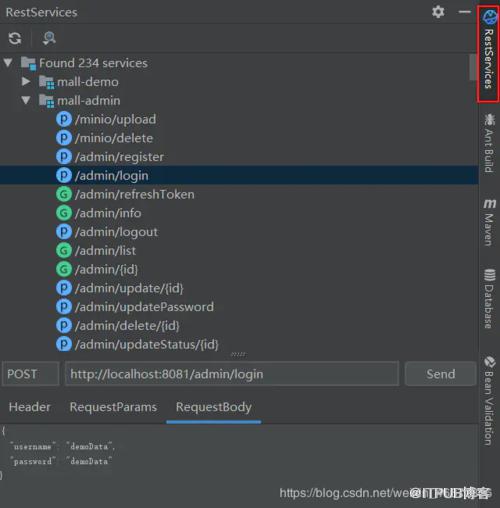This screenshot has width=500, height=508.
Task: Click the GET icon beside /admin/info
Action: click(x=64, y=213)
